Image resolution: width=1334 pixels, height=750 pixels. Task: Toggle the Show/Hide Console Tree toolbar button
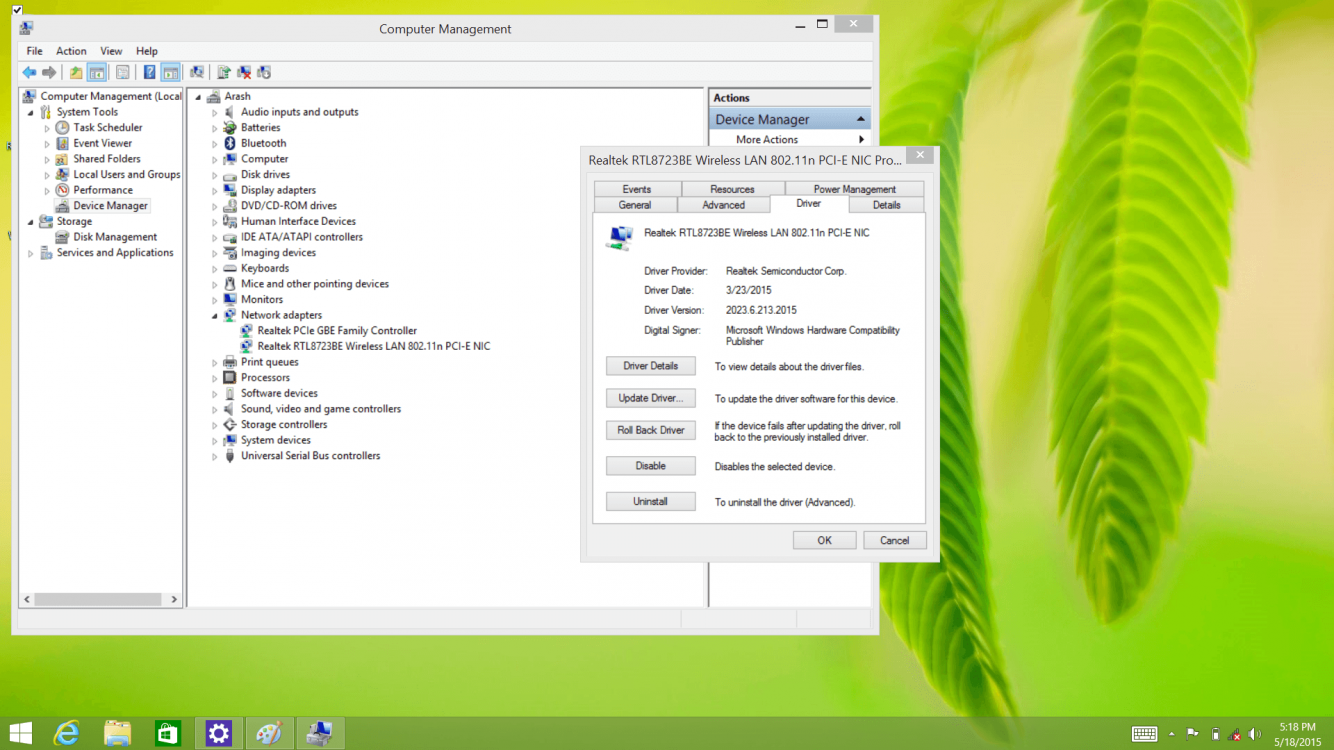tap(97, 72)
